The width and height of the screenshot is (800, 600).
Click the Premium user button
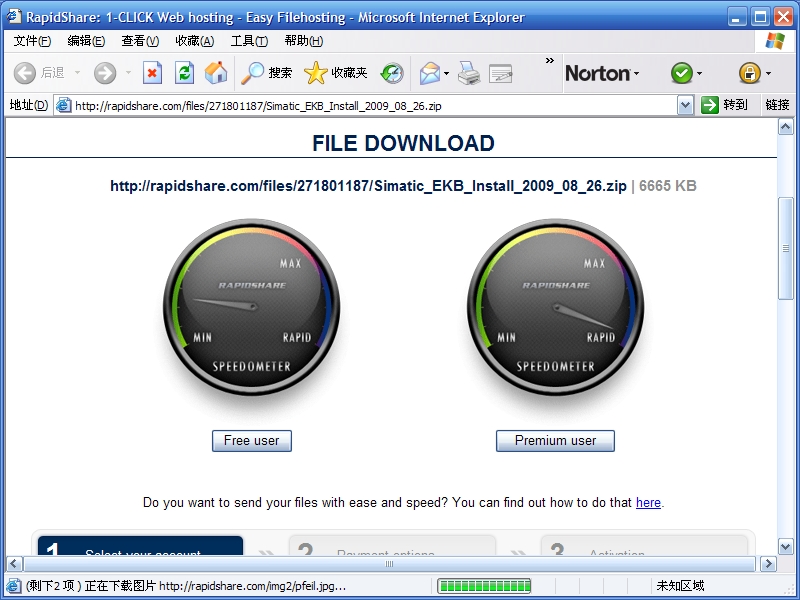[555, 441]
